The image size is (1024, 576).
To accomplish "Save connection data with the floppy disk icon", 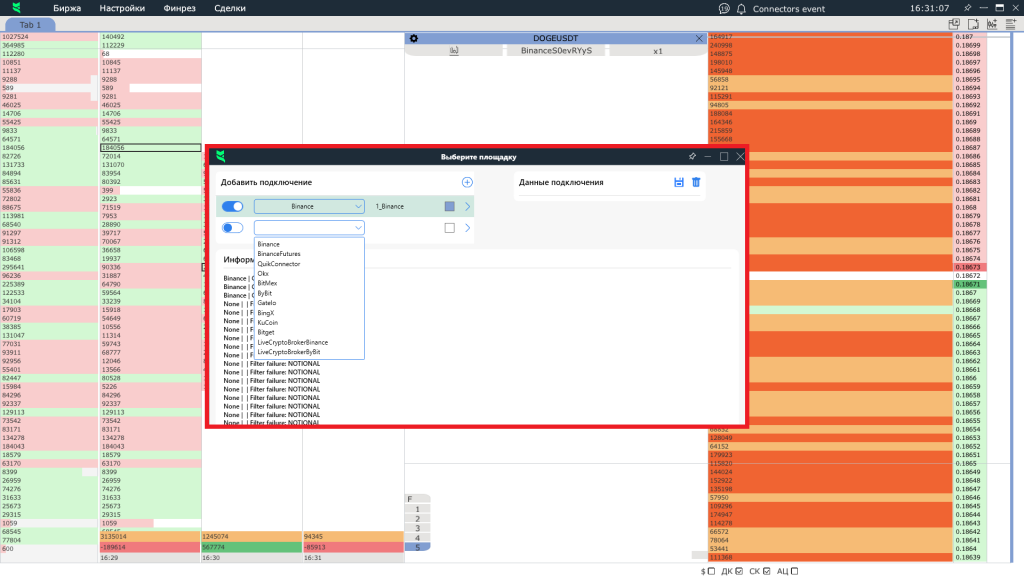I will (x=679, y=182).
